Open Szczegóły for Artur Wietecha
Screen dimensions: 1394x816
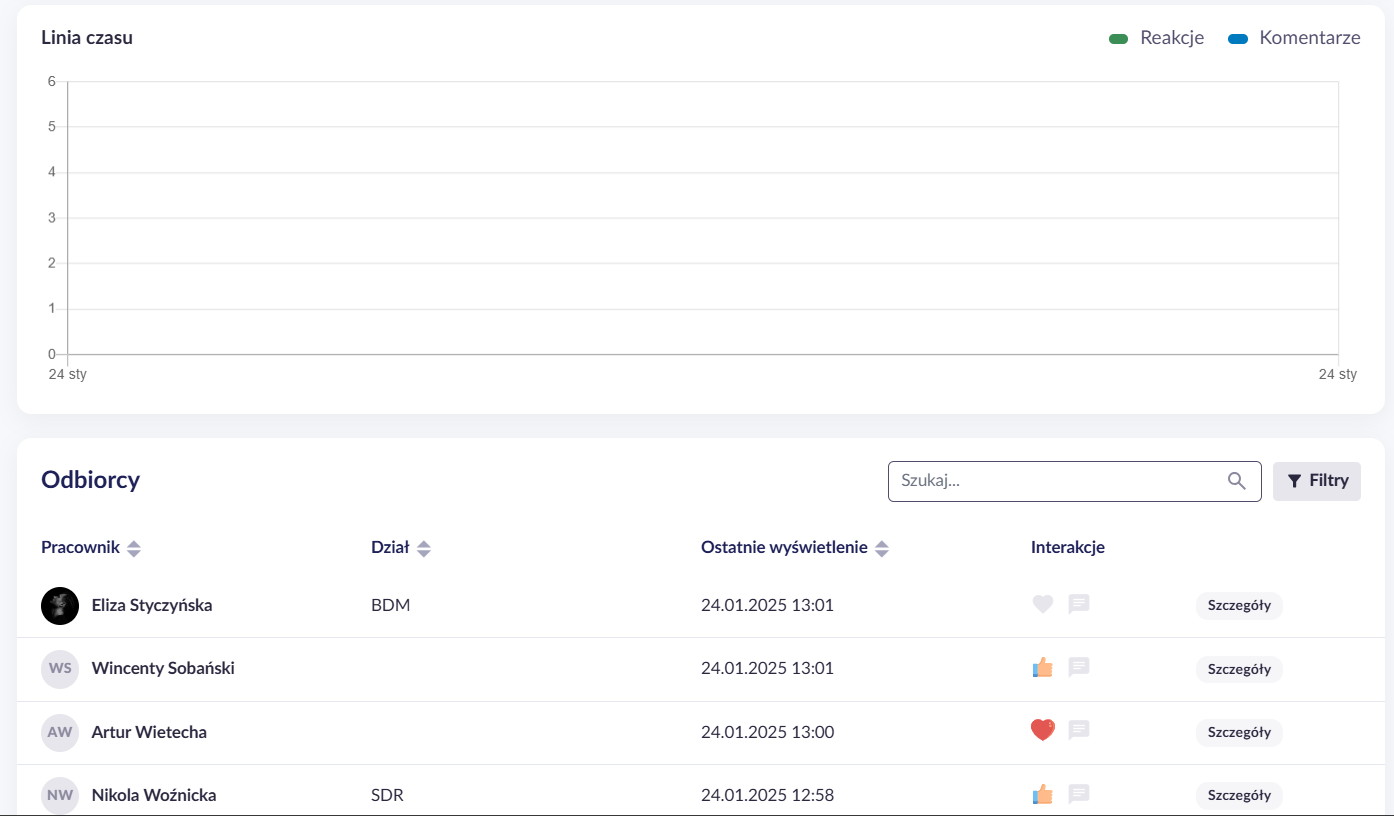[1239, 732]
